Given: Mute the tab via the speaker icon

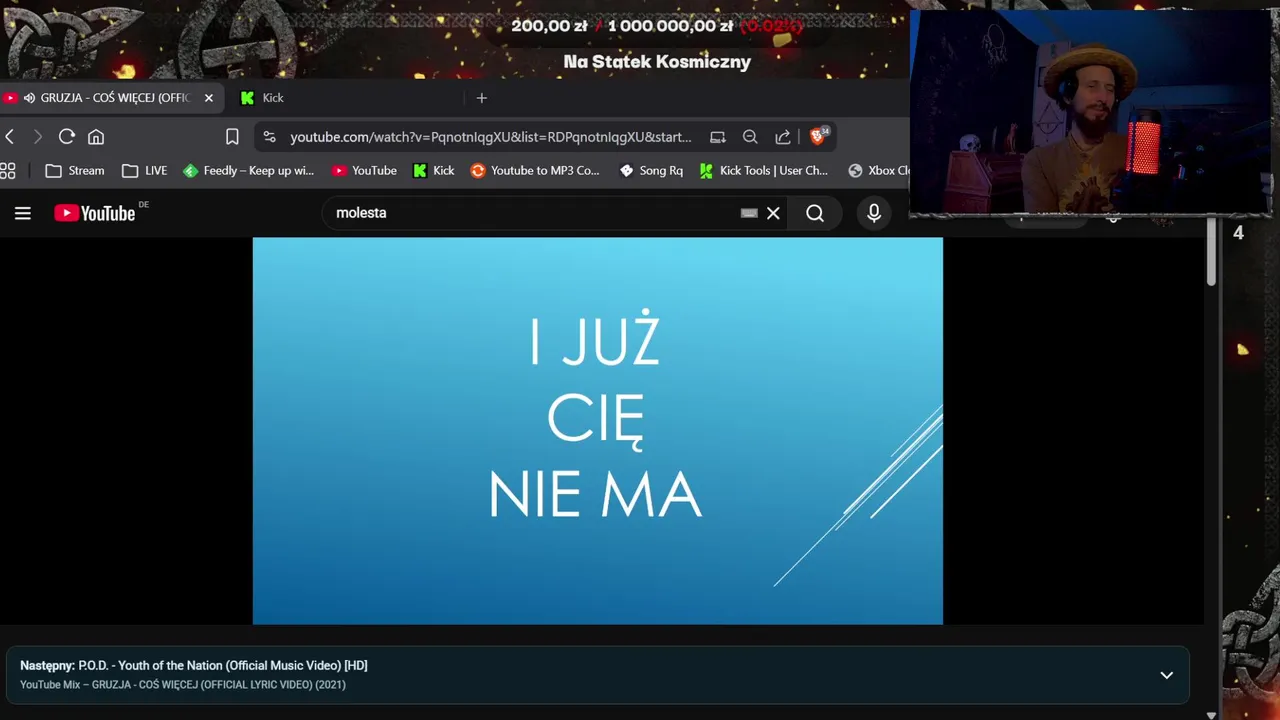Looking at the screenshot, I should point(29,98).
